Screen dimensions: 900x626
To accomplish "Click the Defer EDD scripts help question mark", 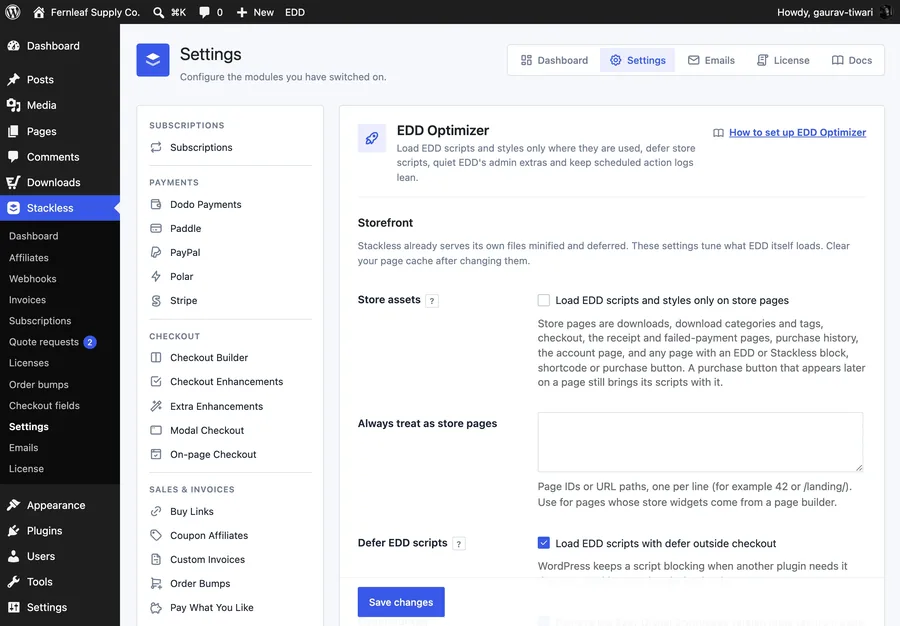I will [x=459, y=544].
